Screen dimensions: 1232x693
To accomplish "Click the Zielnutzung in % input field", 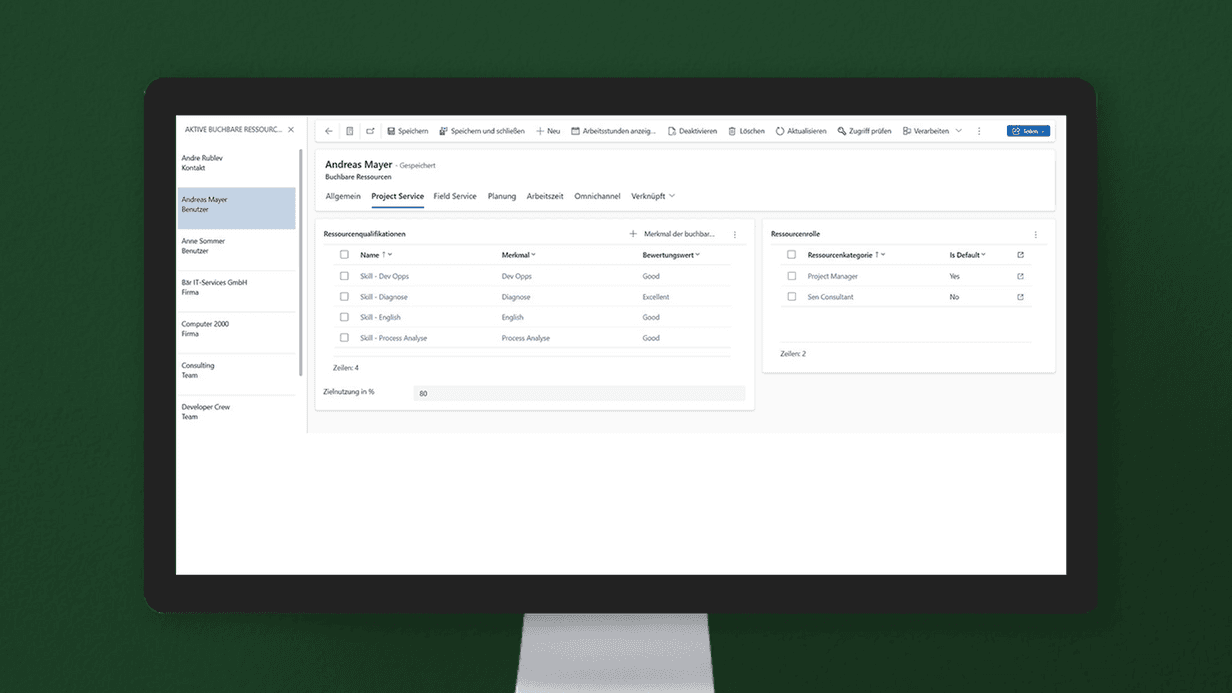I will (x=579, y=393).
